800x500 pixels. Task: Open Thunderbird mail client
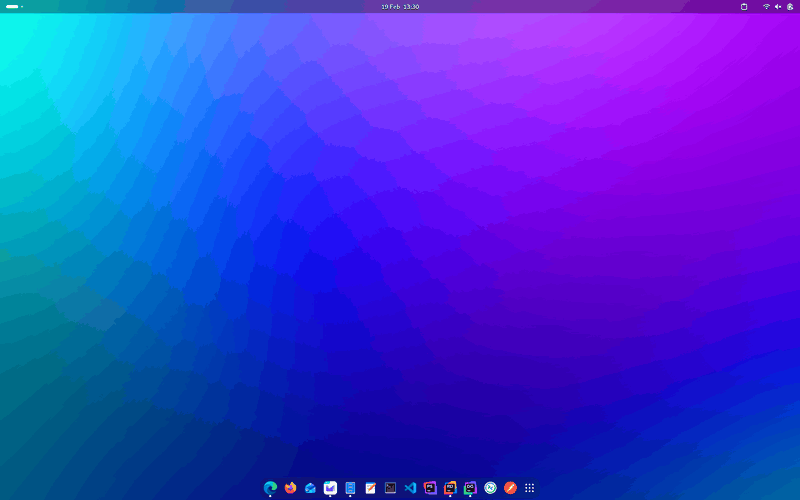pos(310,487)
